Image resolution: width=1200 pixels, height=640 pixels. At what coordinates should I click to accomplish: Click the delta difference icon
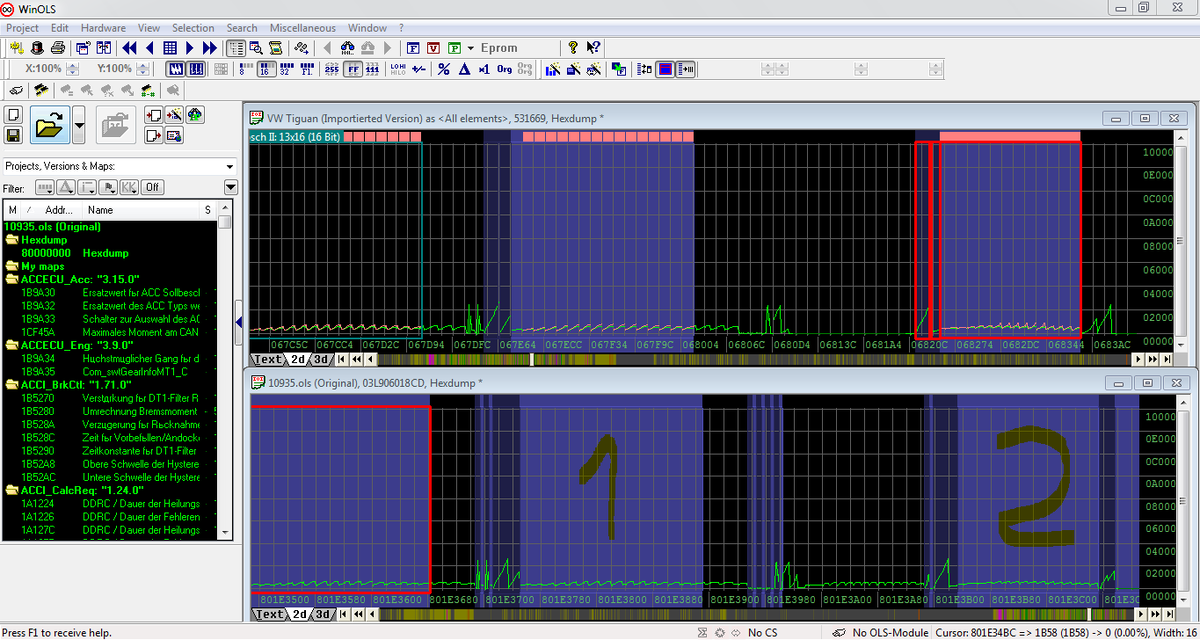(464, 69)
